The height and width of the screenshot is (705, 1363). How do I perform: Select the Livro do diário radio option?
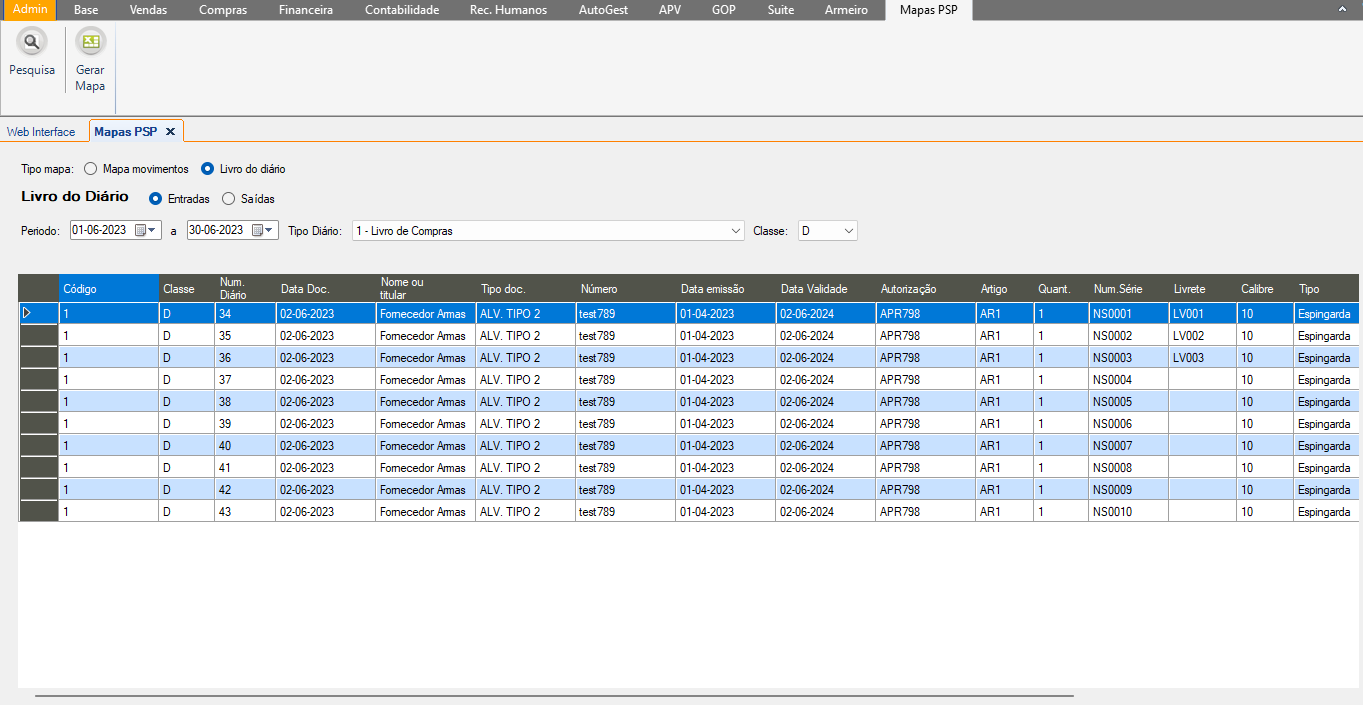point(208,169)
